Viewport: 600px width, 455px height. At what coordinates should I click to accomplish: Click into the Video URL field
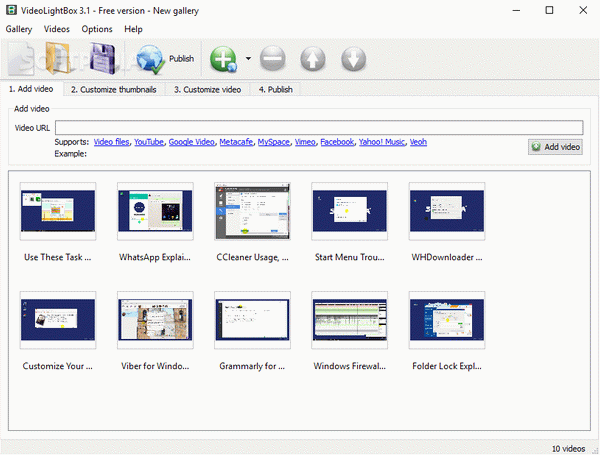tap(319, 127)
